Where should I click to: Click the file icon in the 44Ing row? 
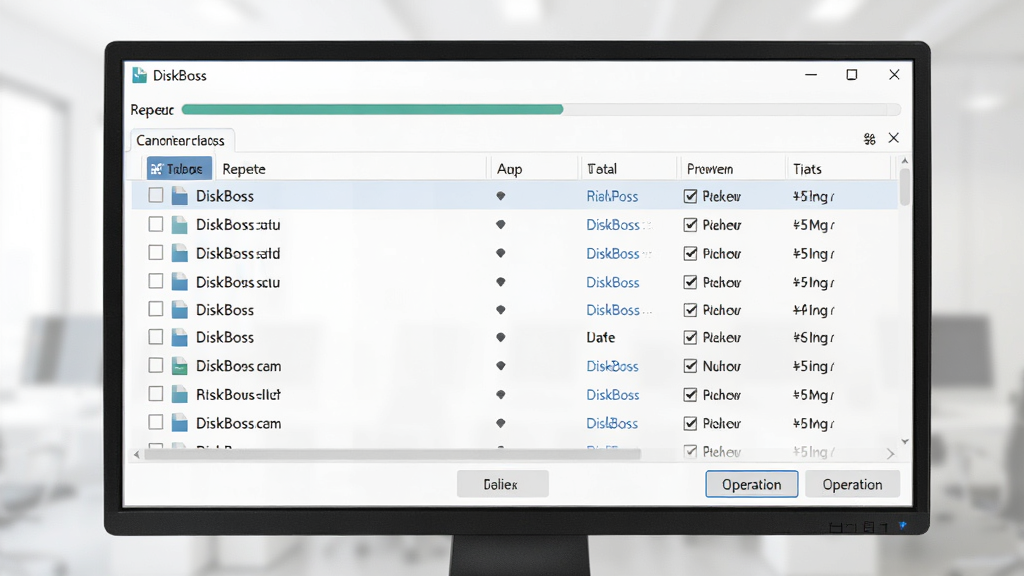[180, 310]
